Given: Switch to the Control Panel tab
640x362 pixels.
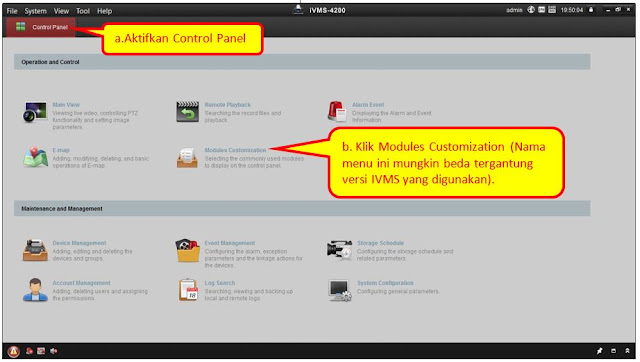Looking at the screenshot, I should click(41, 27).
